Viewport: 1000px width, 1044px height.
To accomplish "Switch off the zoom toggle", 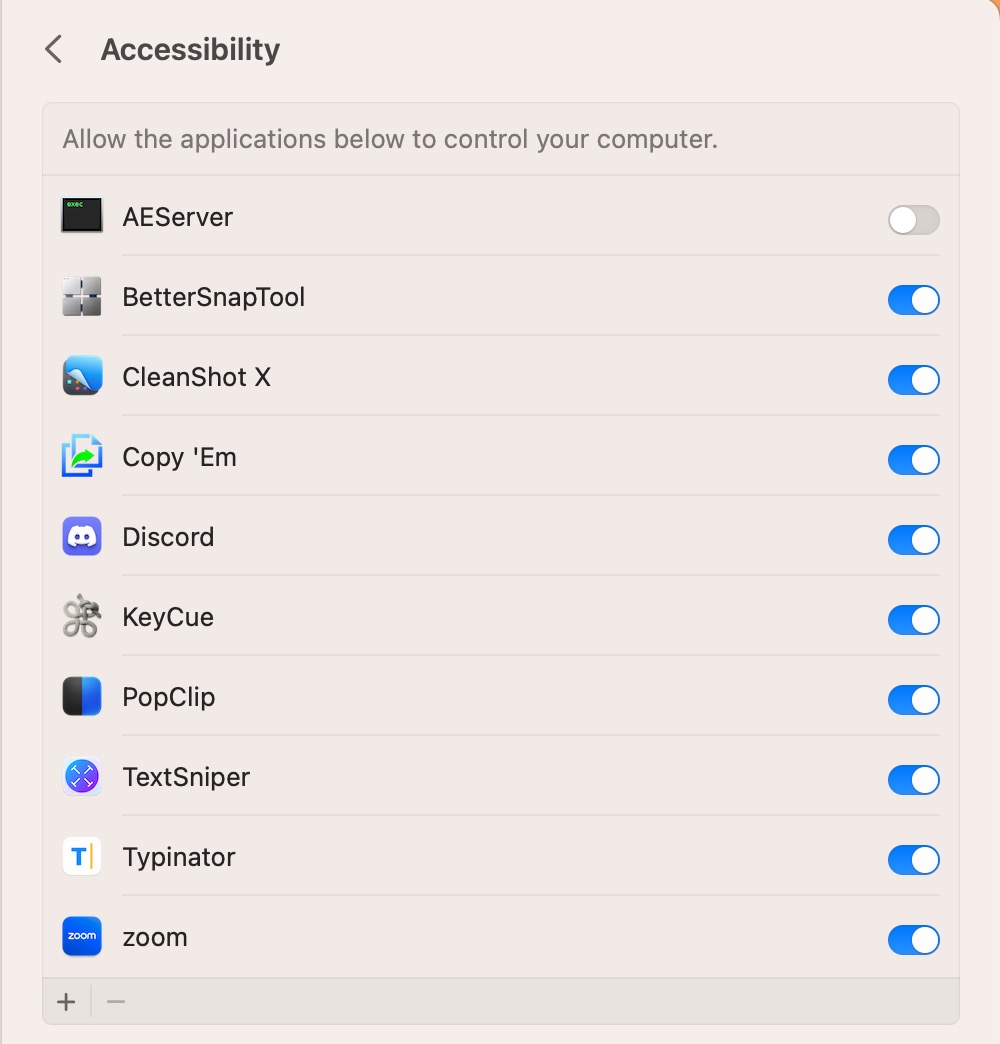I will (913, 940).
